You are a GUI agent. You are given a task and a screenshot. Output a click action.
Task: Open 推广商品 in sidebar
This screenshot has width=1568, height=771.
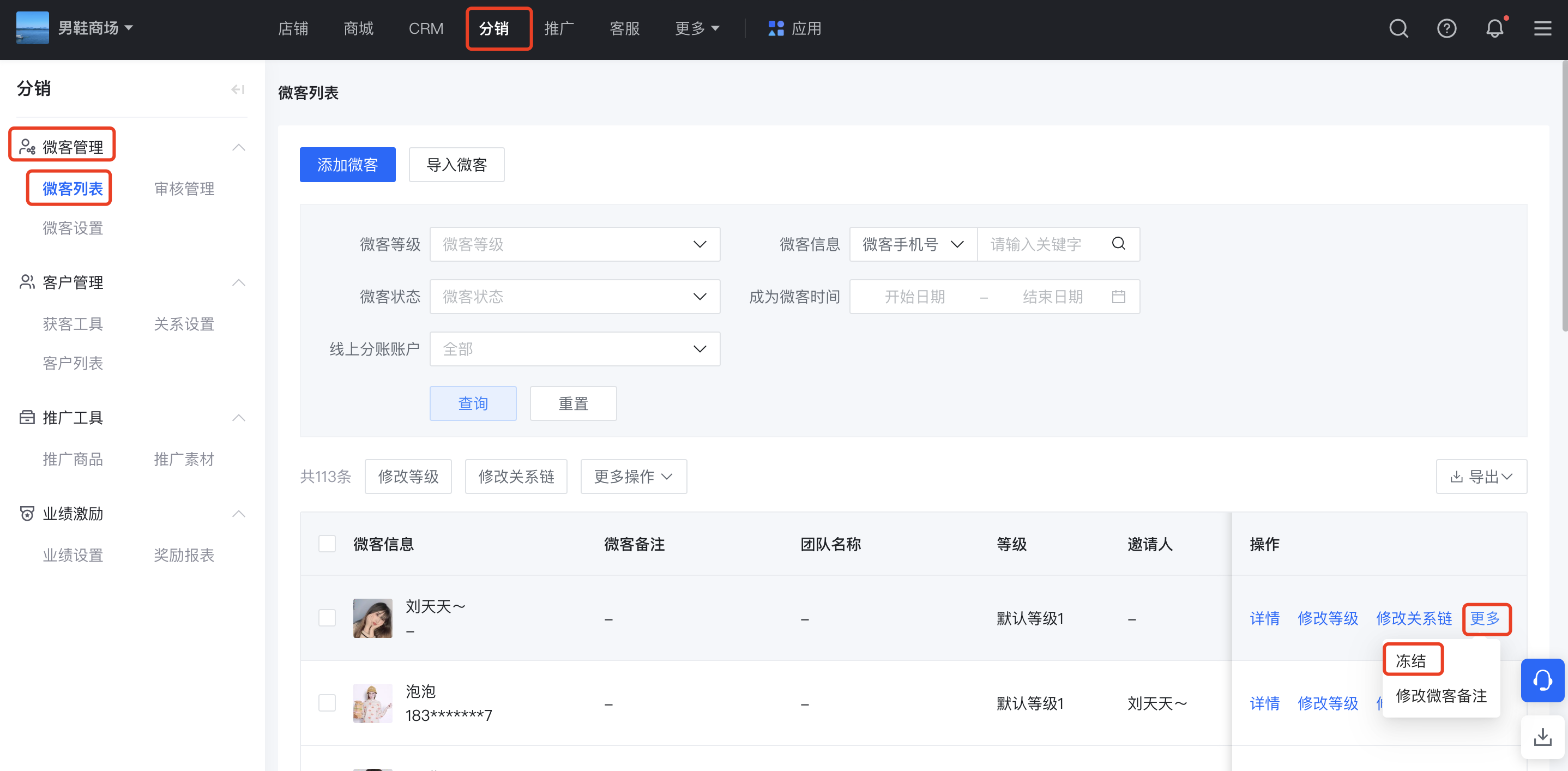[73, 459]
